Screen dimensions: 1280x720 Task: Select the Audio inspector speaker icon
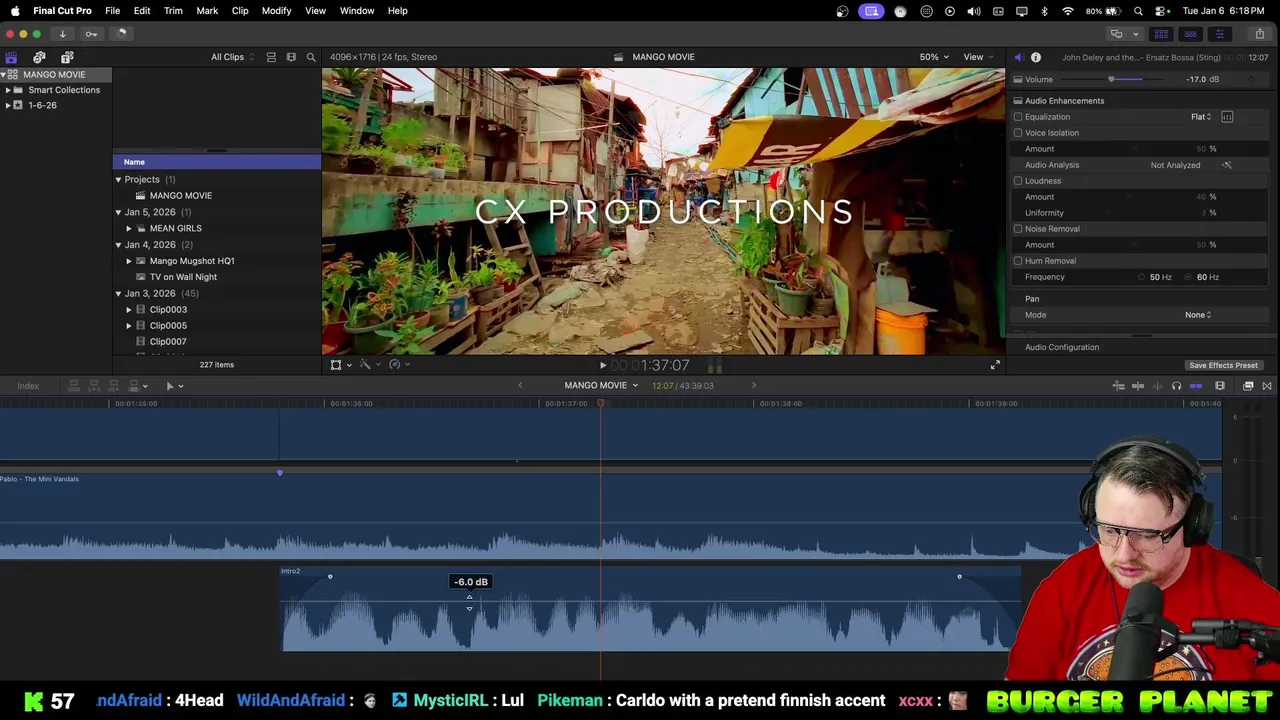tap(1018, 57)
